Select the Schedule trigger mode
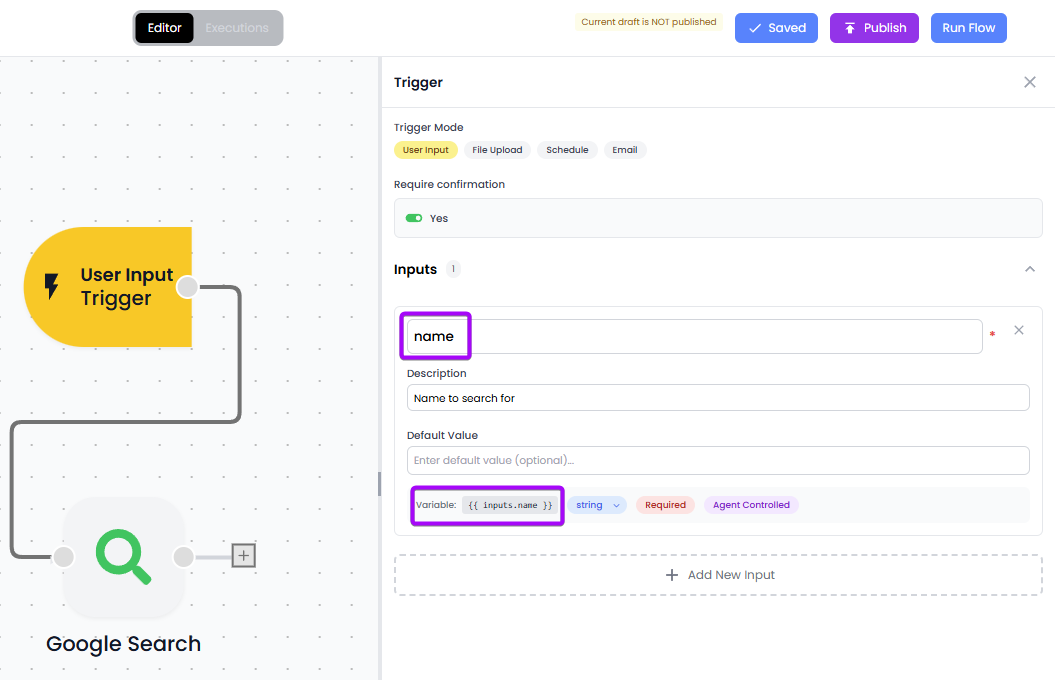 (567, 149)
